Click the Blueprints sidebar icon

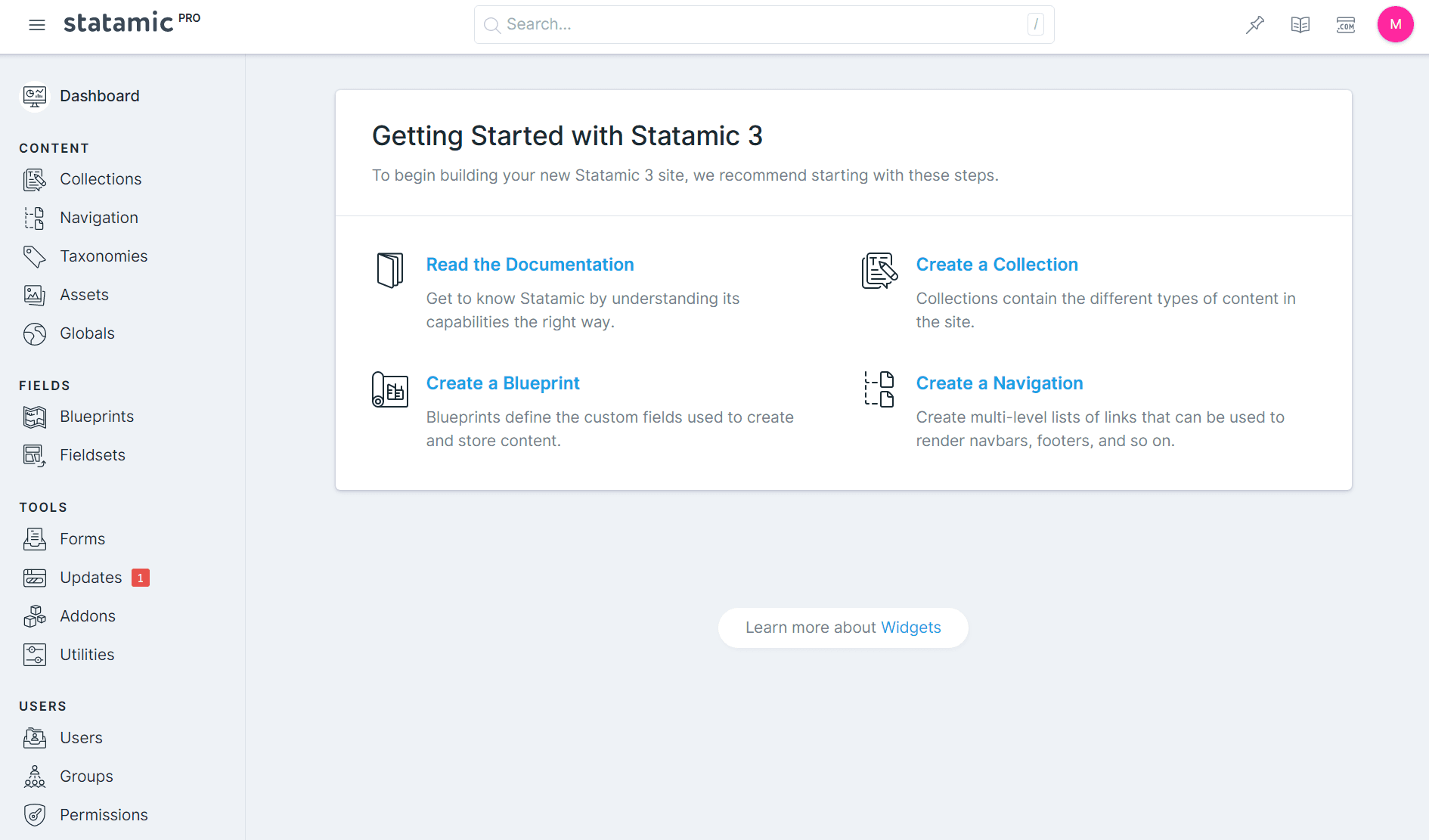click(x=35, y=417)
